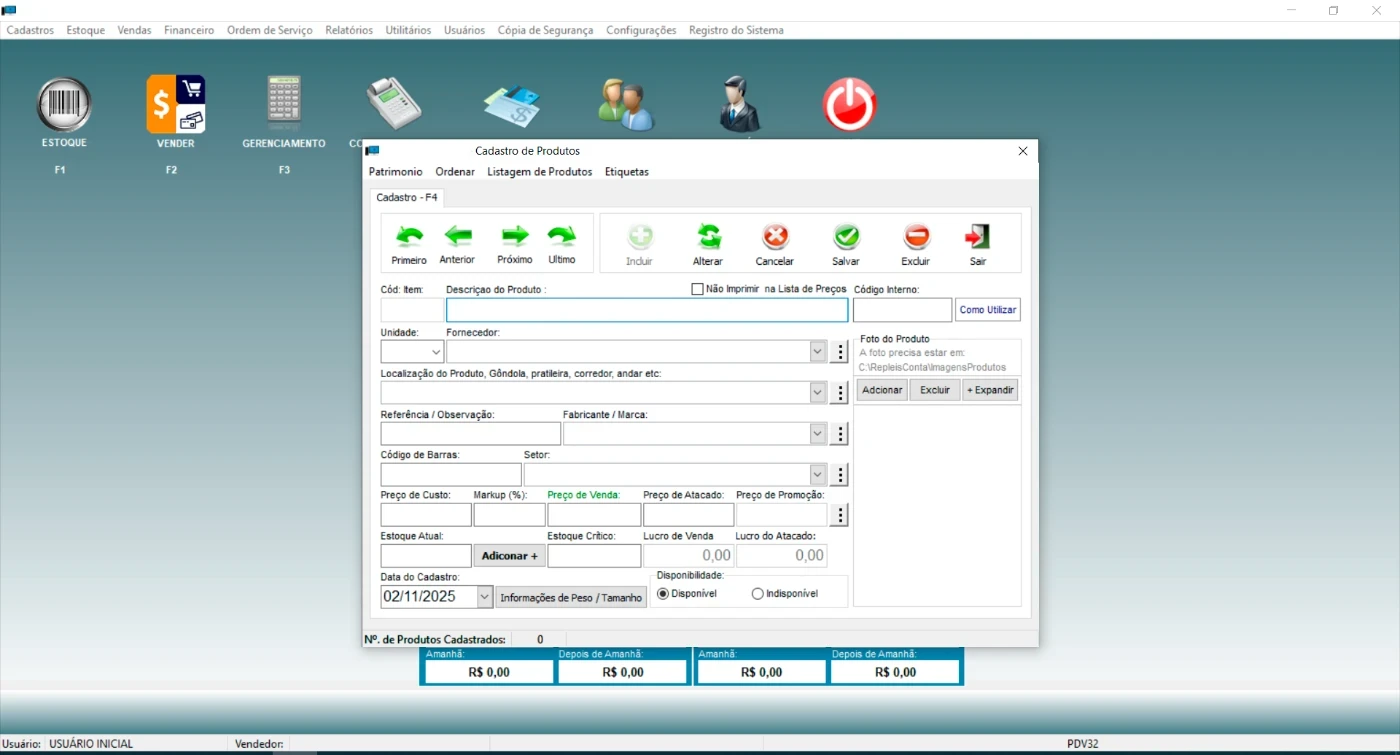Image resolution: width=1400 pixels, height=755 pixels.
Task: Select the Indisponível radio button
Action: pos(757,594)
